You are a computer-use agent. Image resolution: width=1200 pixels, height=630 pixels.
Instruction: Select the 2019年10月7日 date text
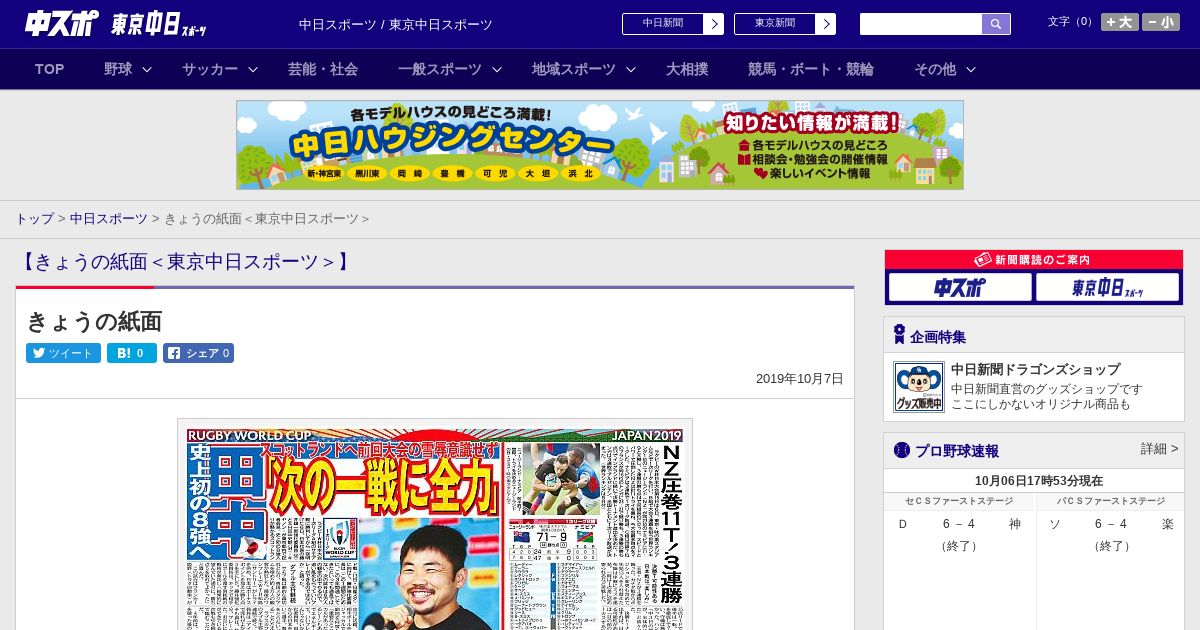(x=800, y=379)
